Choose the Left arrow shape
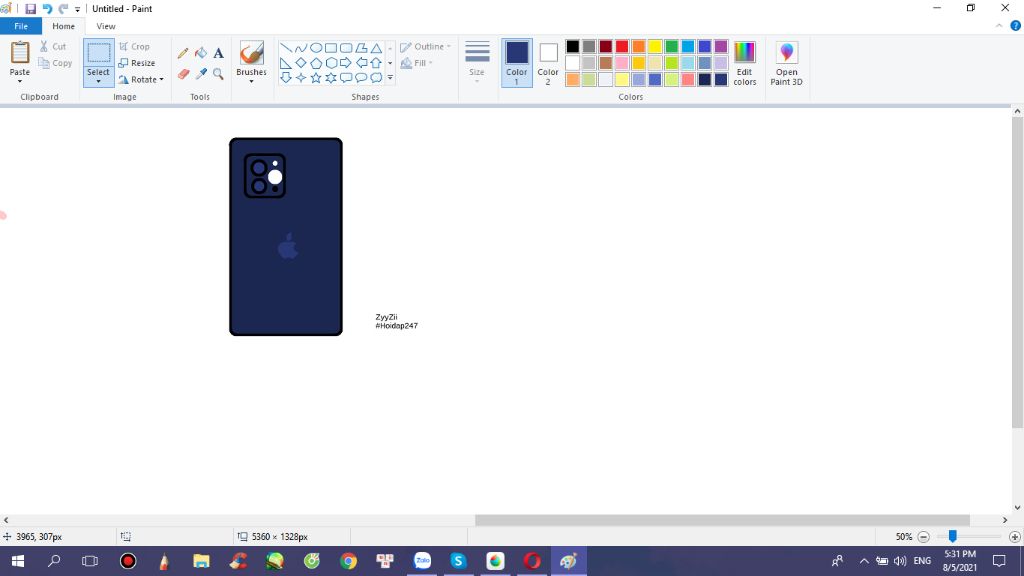The image size is (1024, 576). (361, 63)
